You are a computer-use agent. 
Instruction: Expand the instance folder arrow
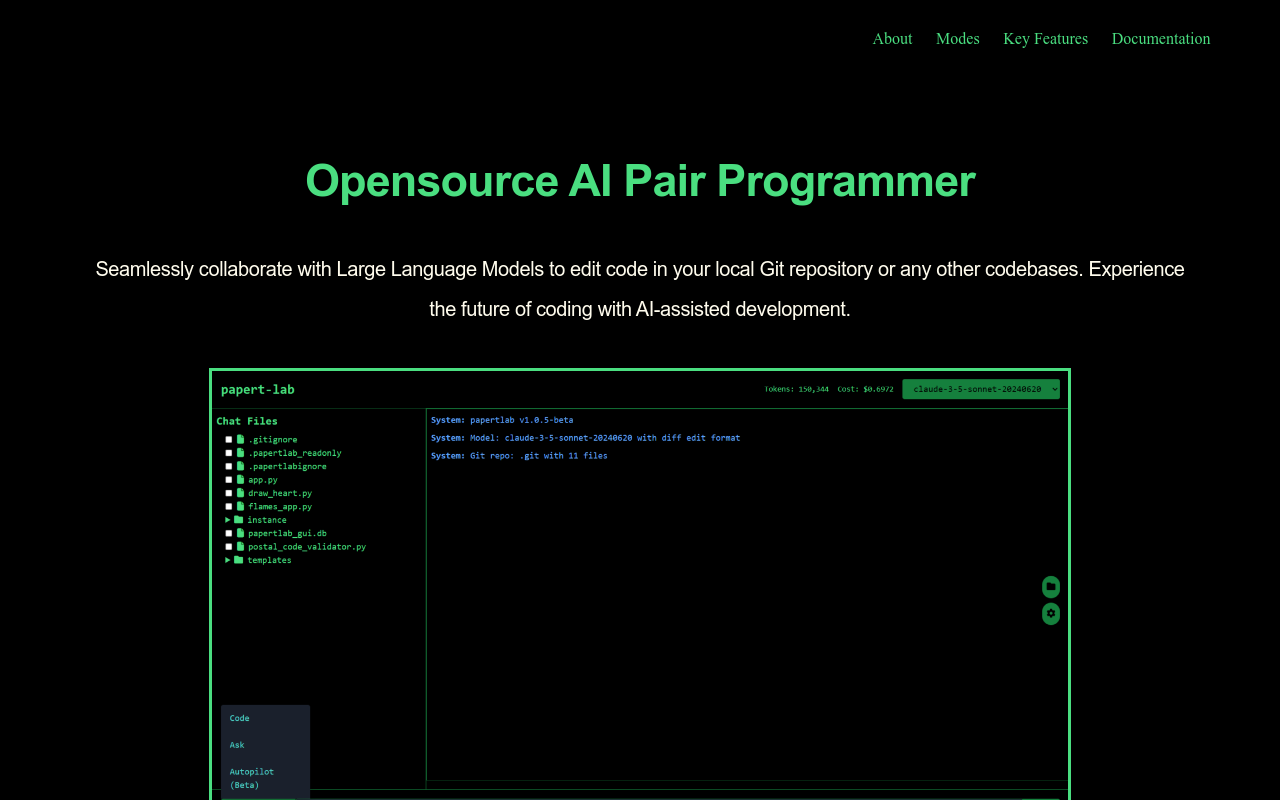[x=228, y=520]
